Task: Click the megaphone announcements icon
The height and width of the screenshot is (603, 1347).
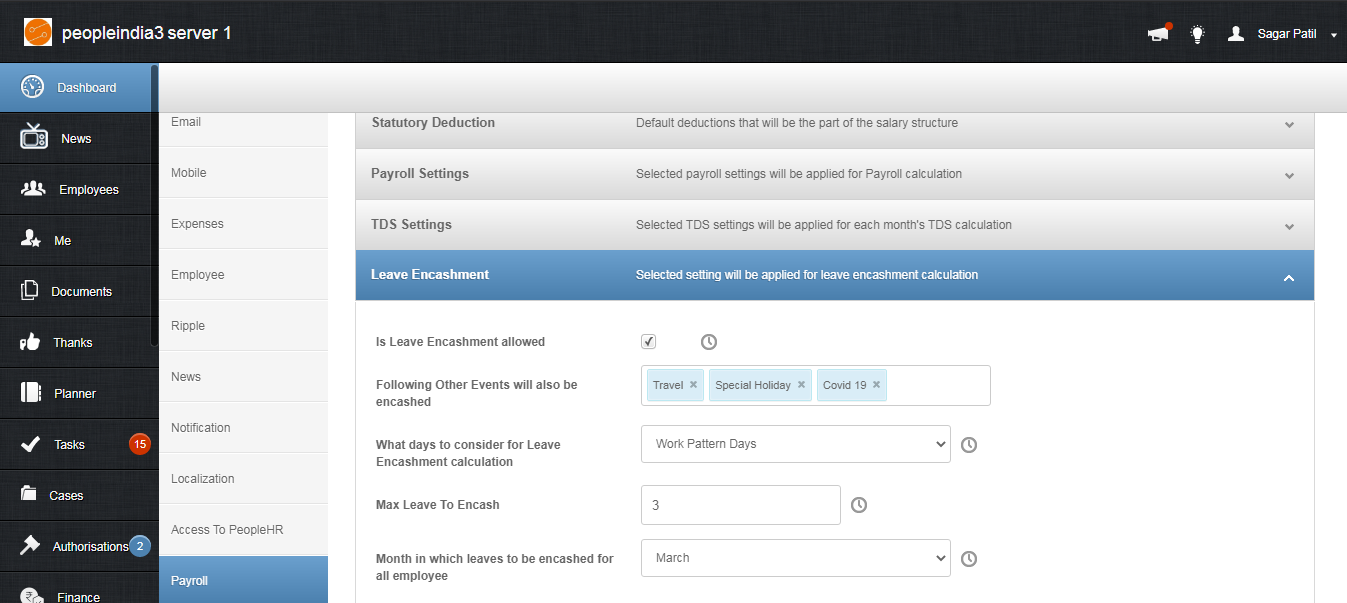Action: [x=1158, y=33]
